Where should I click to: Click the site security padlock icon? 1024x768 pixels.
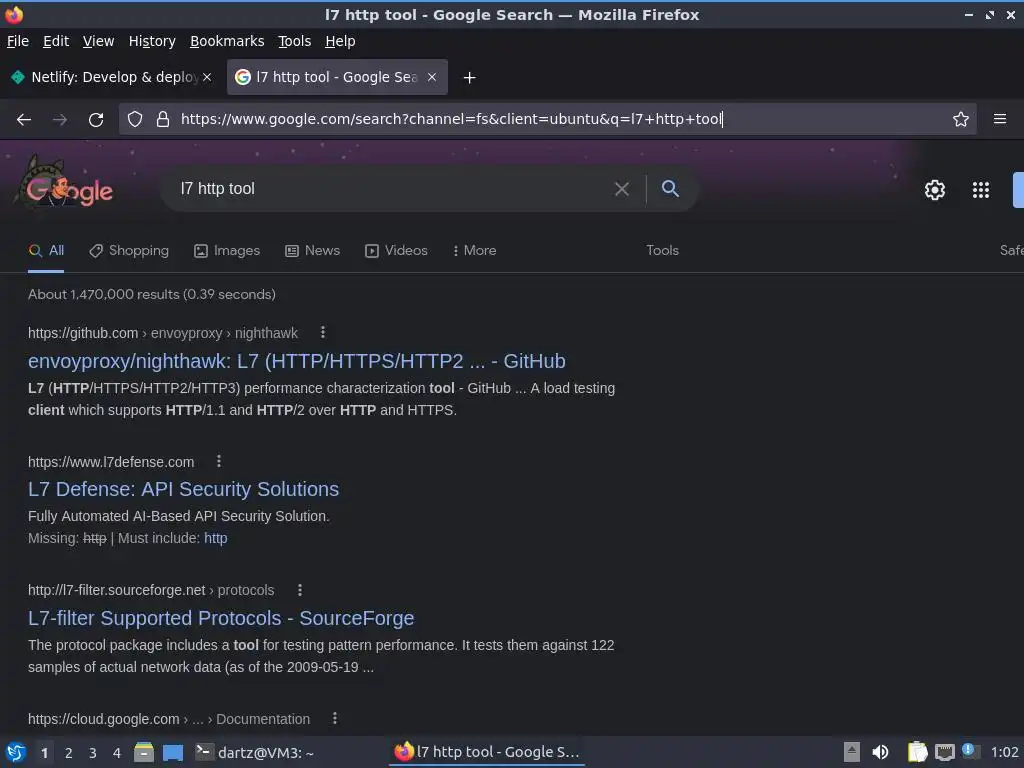[x=163, y=119]
